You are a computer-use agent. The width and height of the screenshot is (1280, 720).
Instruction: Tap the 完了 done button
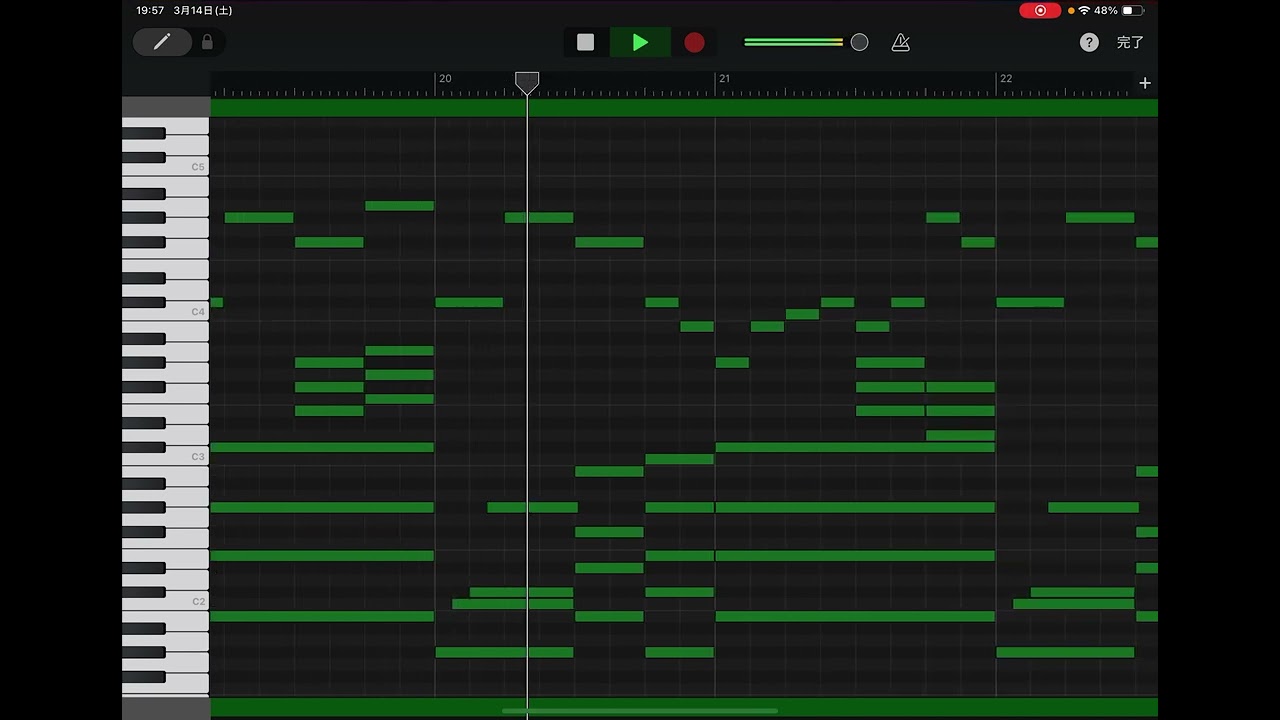point(1130,42)
